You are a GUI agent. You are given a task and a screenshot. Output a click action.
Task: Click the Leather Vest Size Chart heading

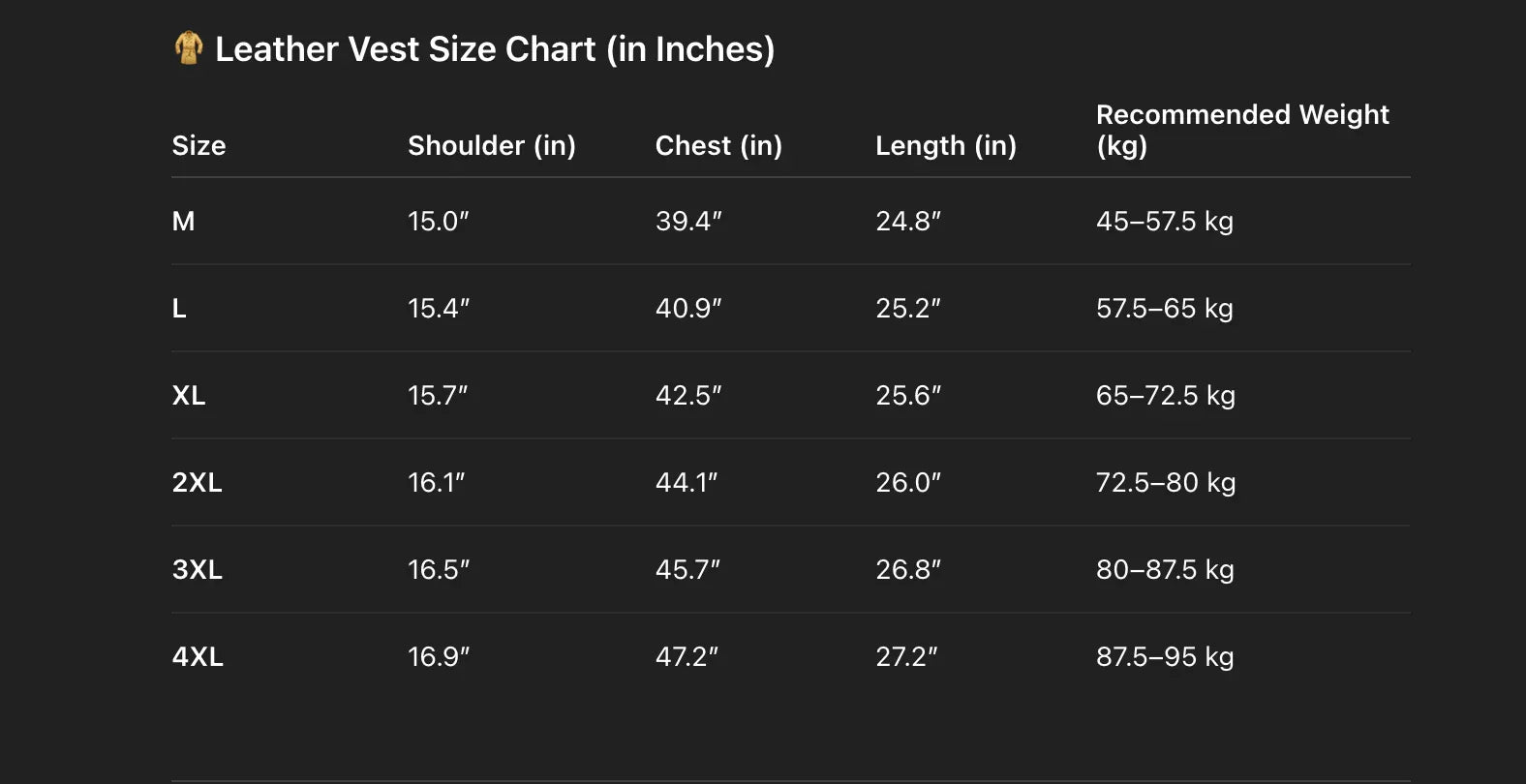point(495,49)
